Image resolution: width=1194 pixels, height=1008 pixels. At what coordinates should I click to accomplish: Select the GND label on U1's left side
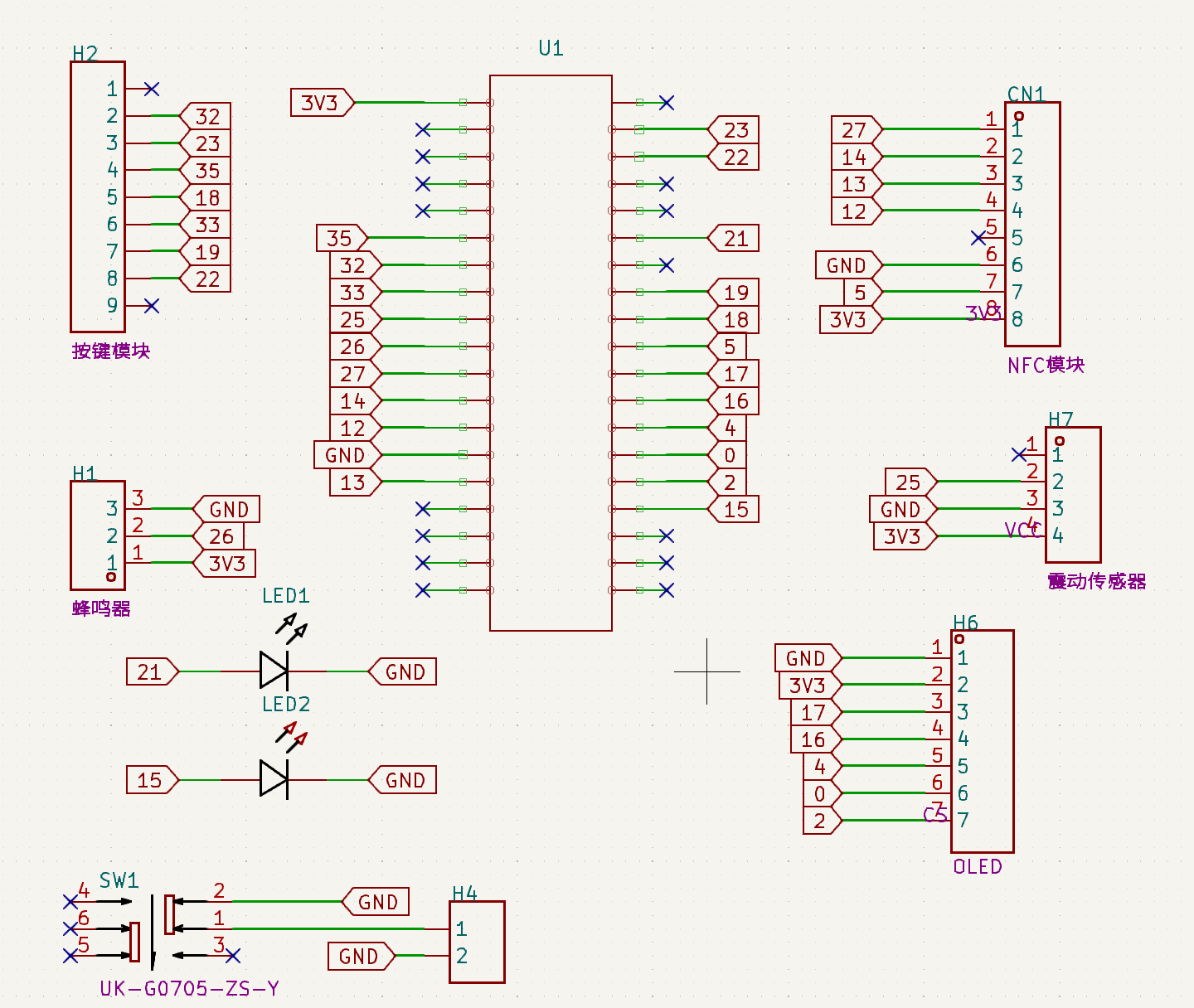point(347,454)
